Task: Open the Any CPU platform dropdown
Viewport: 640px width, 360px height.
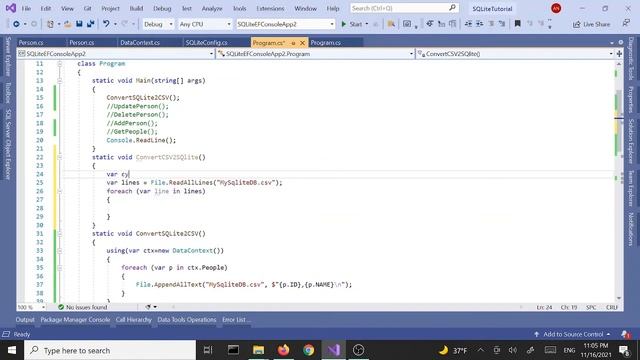Action: point(204,24)
